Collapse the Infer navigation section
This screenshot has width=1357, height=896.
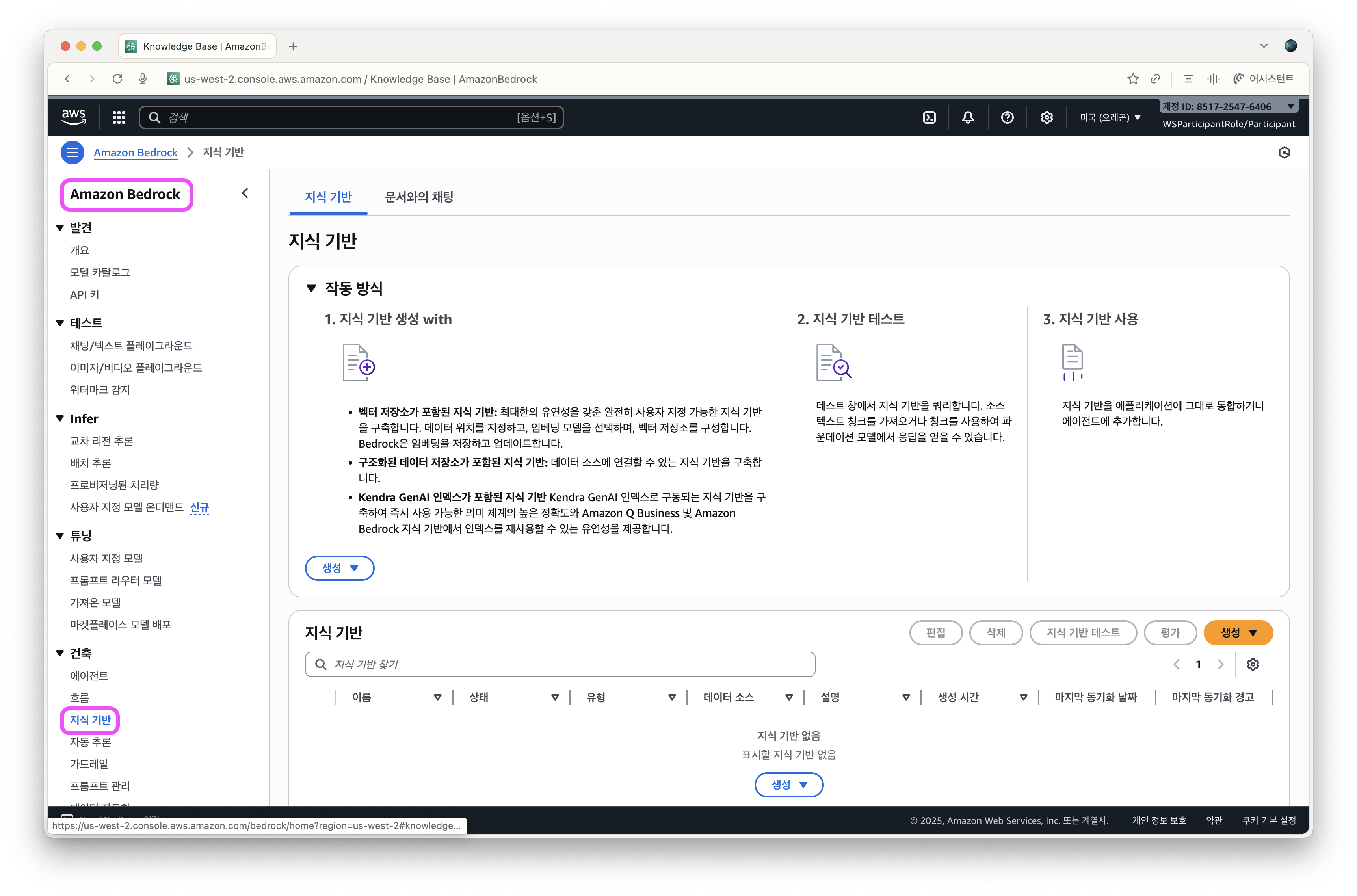[x=60, y=419]
